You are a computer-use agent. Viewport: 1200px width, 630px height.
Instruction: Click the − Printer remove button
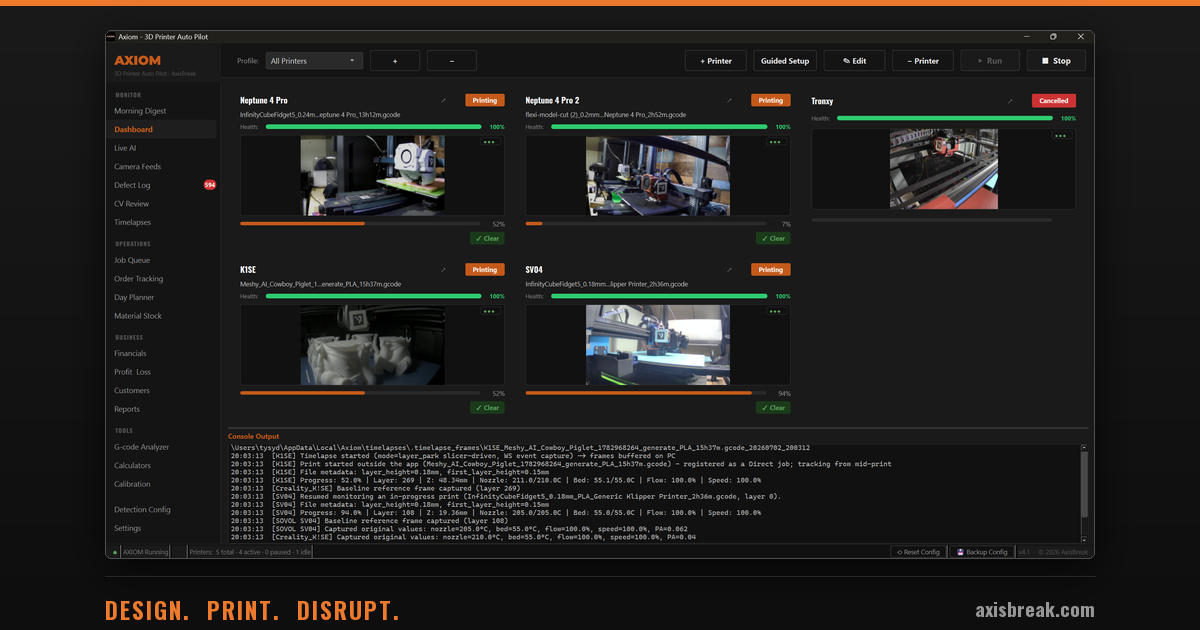coord(923,61)
